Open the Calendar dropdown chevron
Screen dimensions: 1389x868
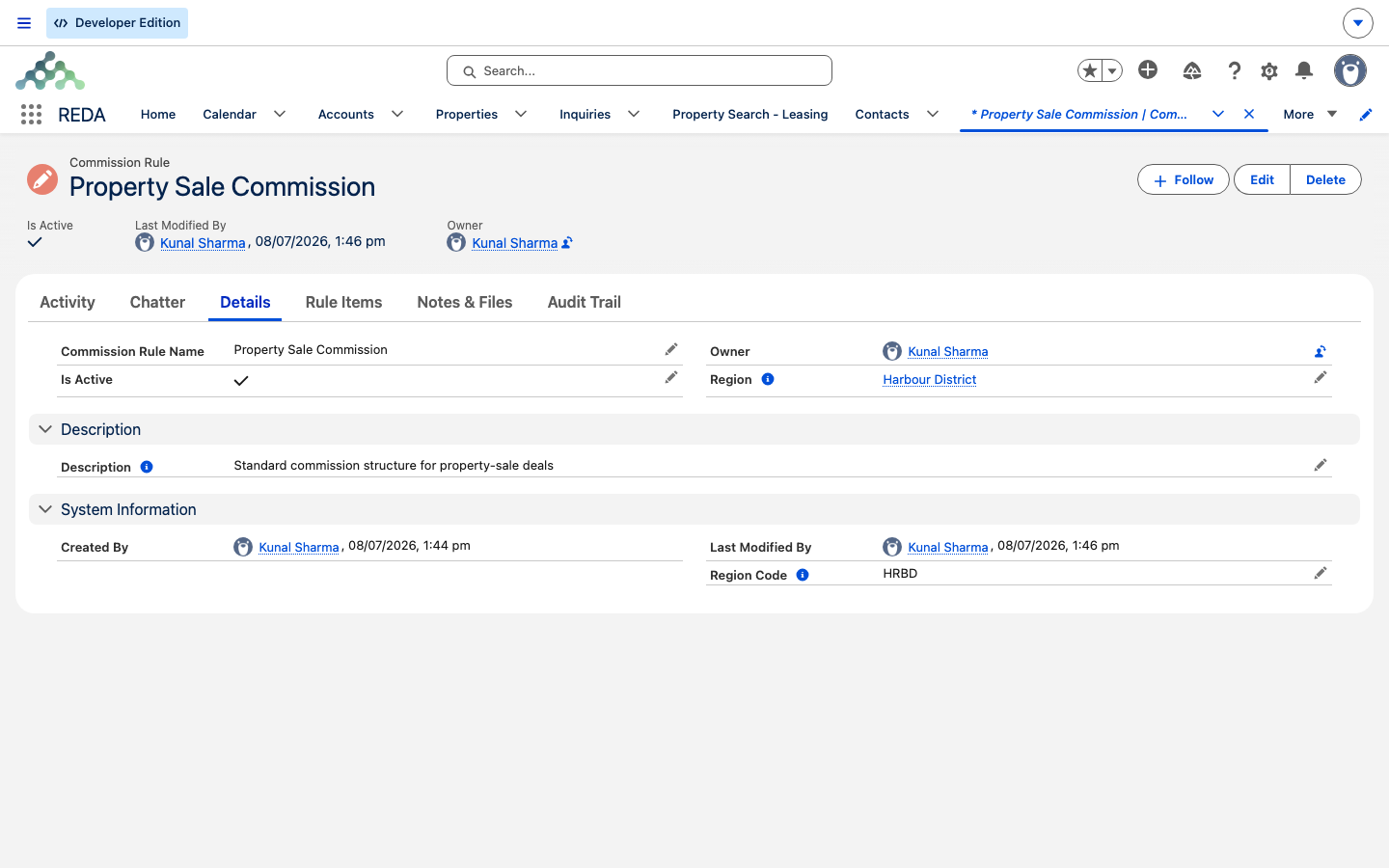pyautogui.click(x=280, y=114)
